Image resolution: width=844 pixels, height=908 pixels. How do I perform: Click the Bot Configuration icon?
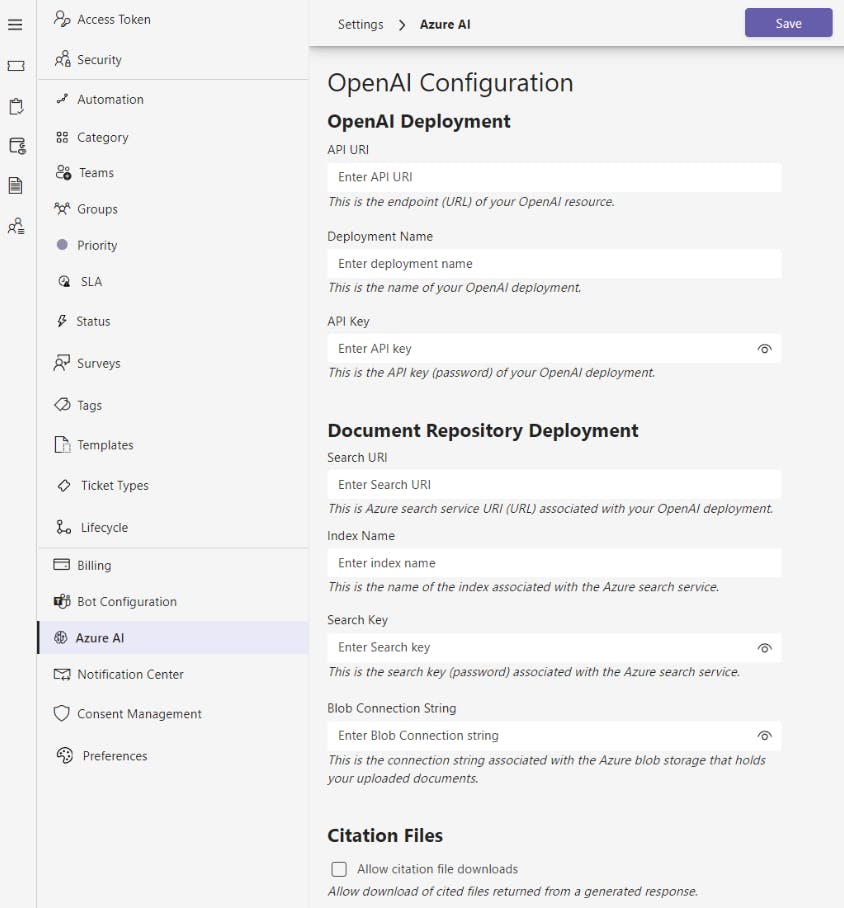click(x=60, y=601)
